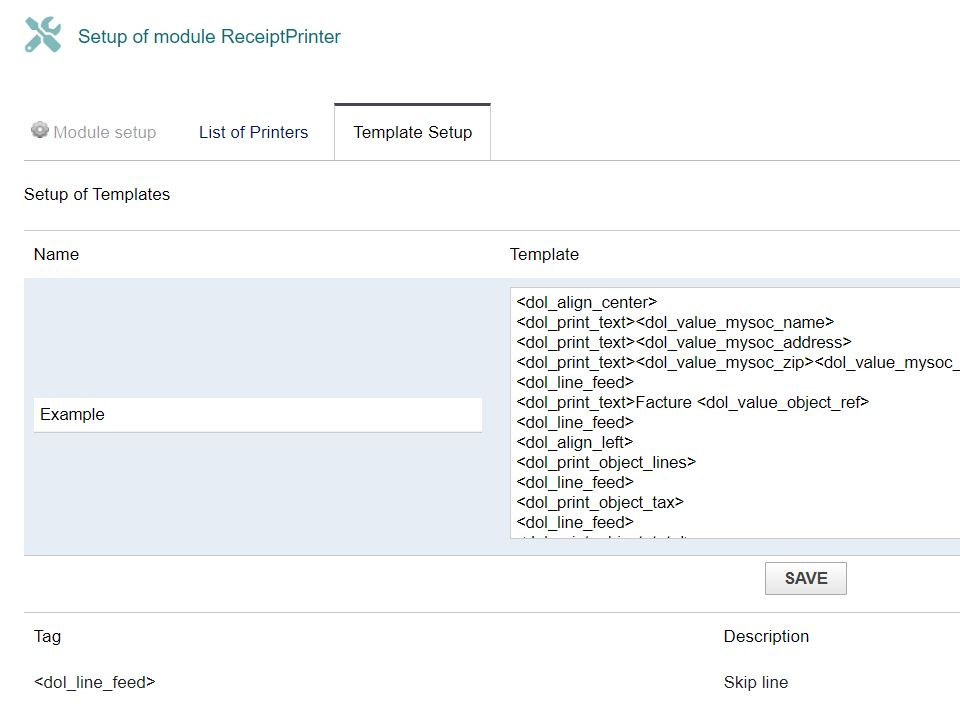Click the wrench and screwdriver setup icon
960x704 pixels.
tap(43, 35)
